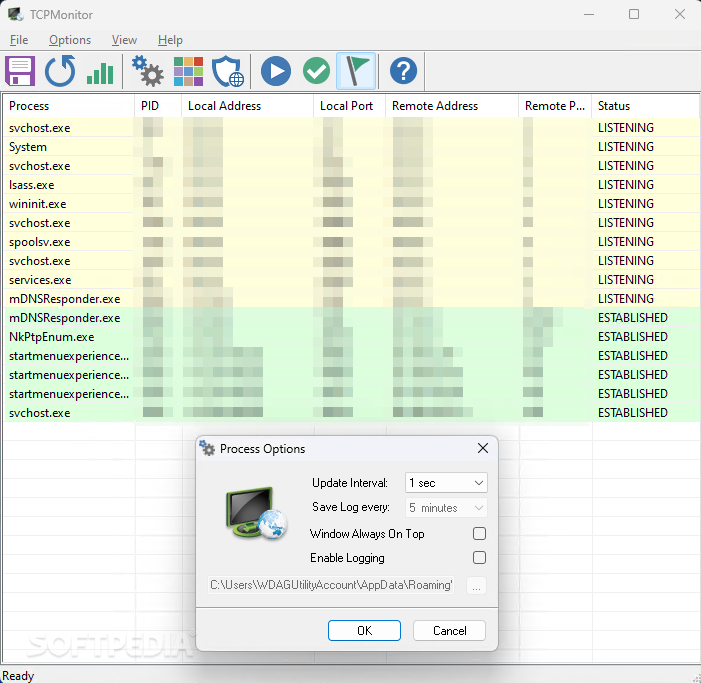The width and height of the screenshot is (701, 683).
Task: Click the purple floppy disk save icon
Action: click(x=20, y=71)
